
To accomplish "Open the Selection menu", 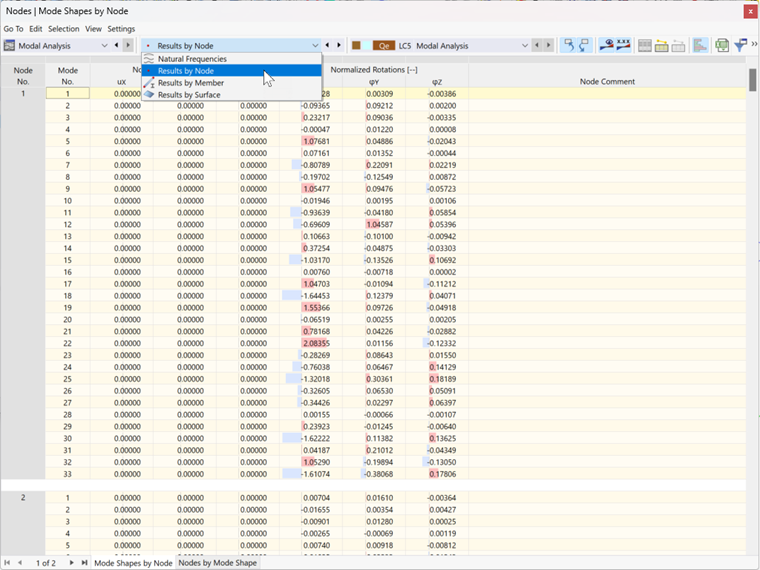I will [x=63, y=29].
